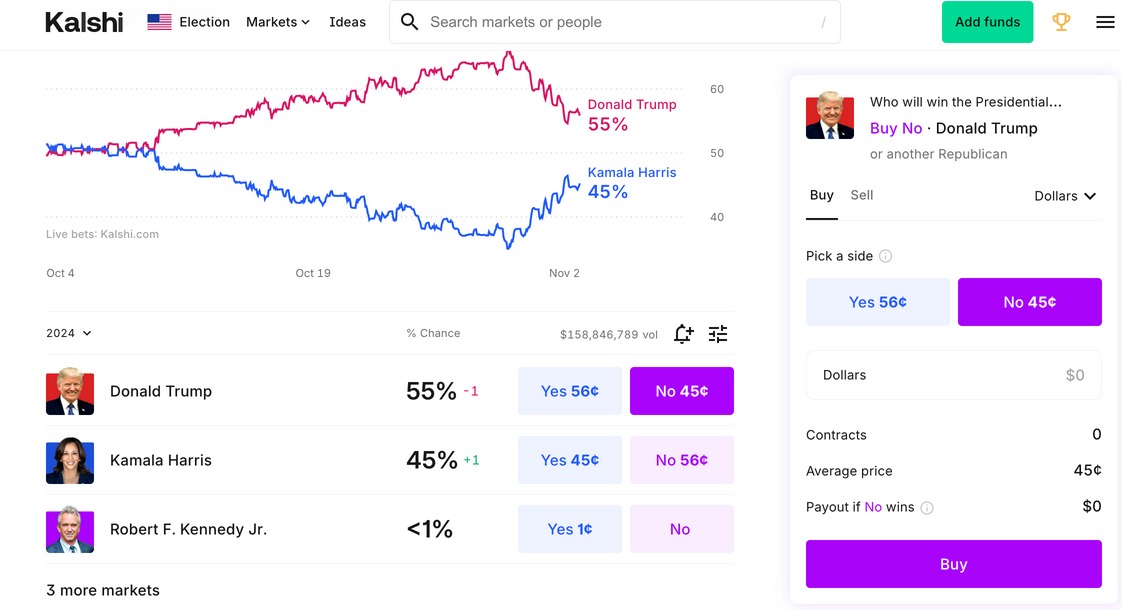Click the trophy leaderboard icon

pos(1061,22)
